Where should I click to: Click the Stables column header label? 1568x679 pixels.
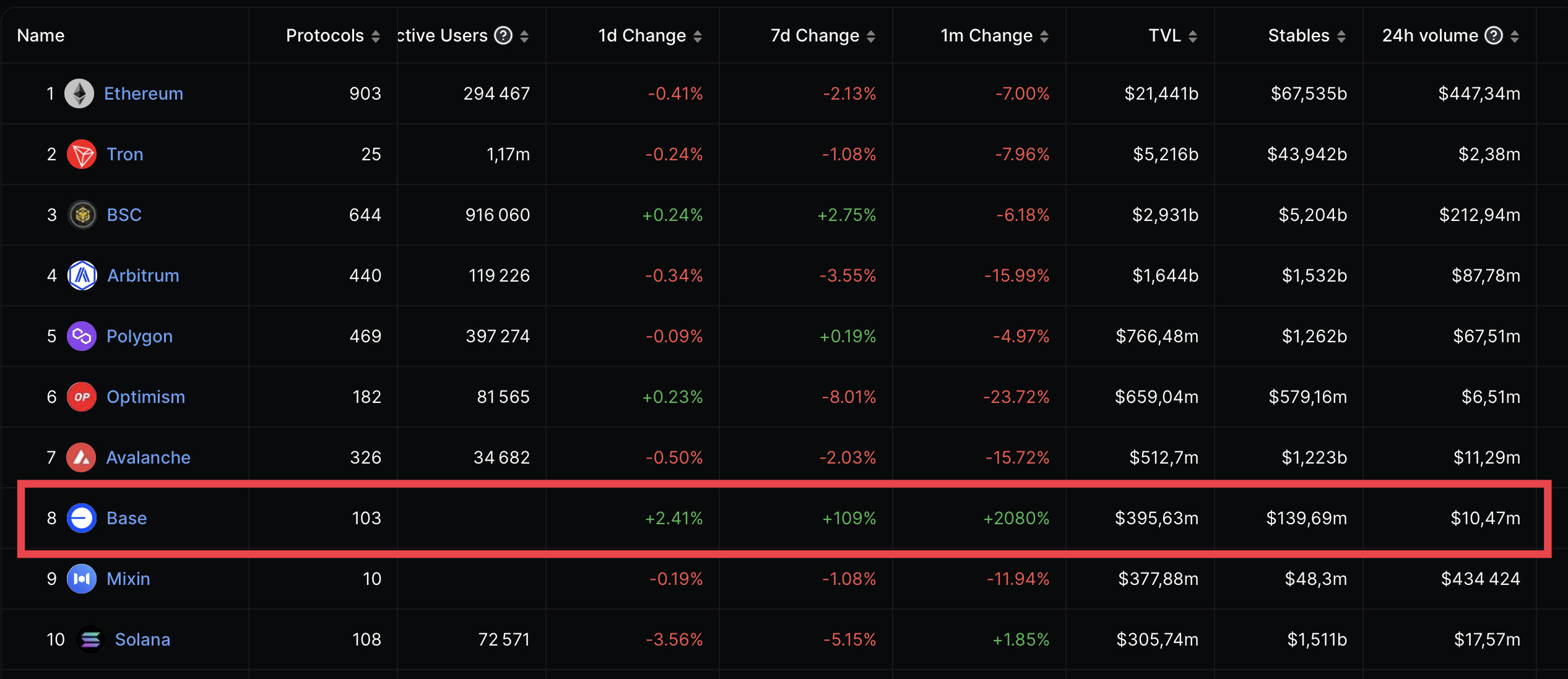(x=1299, y=35)
